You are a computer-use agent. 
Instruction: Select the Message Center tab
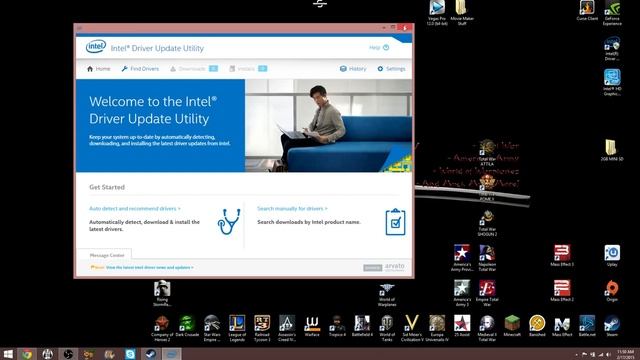tap(107, 255)
